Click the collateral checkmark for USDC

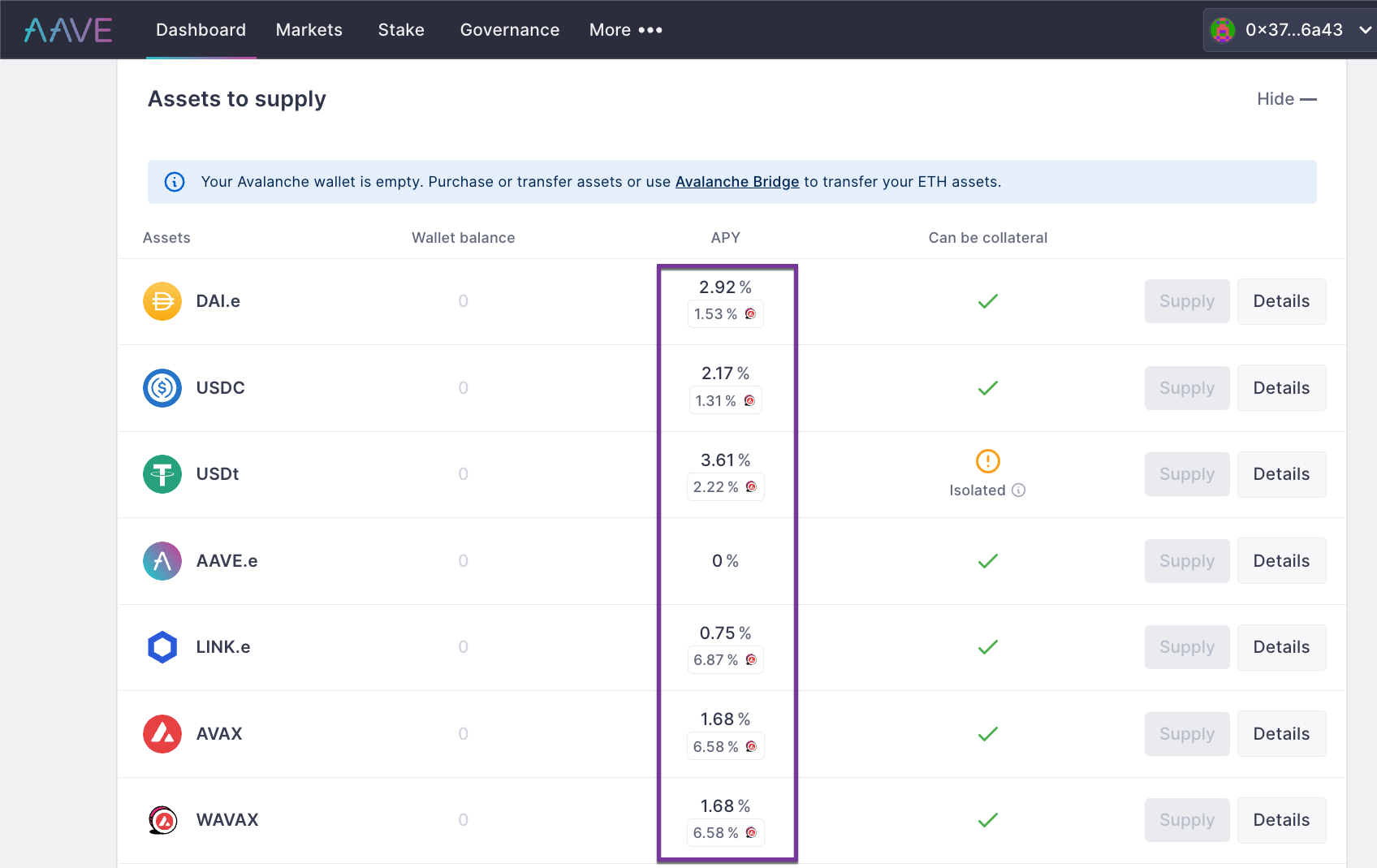[987, 388]
